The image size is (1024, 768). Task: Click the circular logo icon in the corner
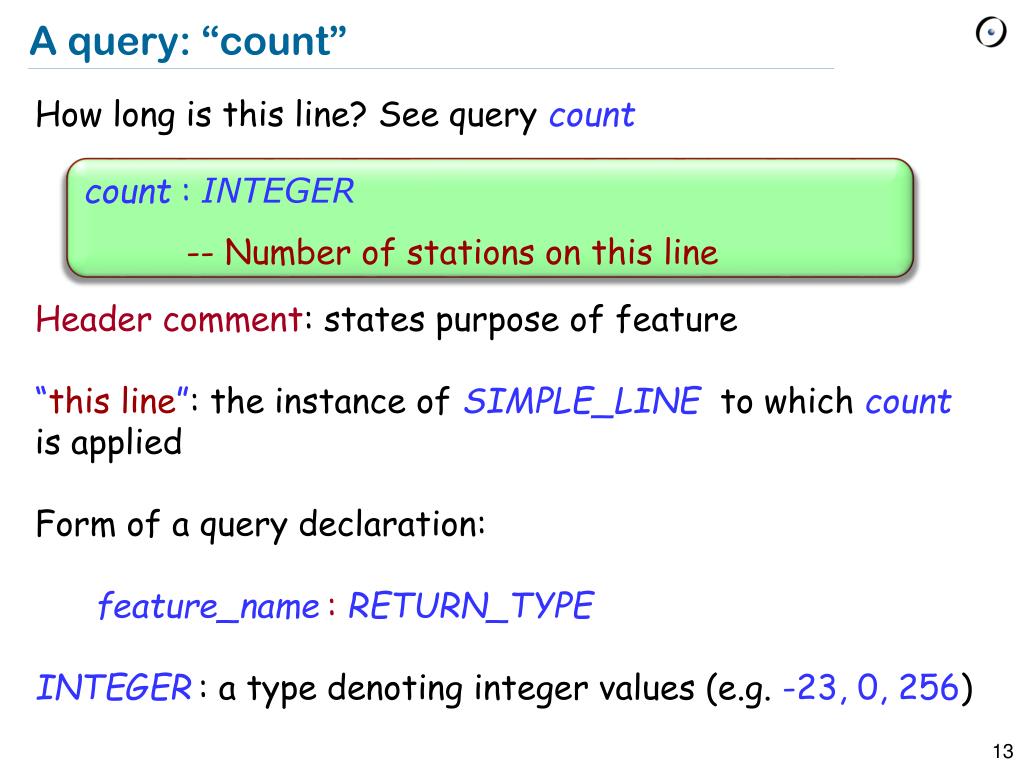click(991, 32)
